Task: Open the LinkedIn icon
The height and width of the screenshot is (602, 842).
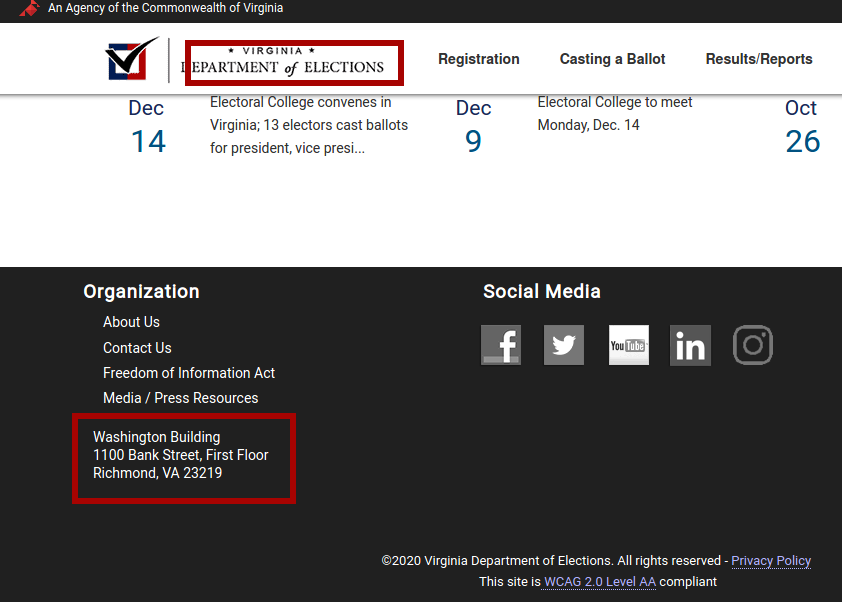Action: 690,345
